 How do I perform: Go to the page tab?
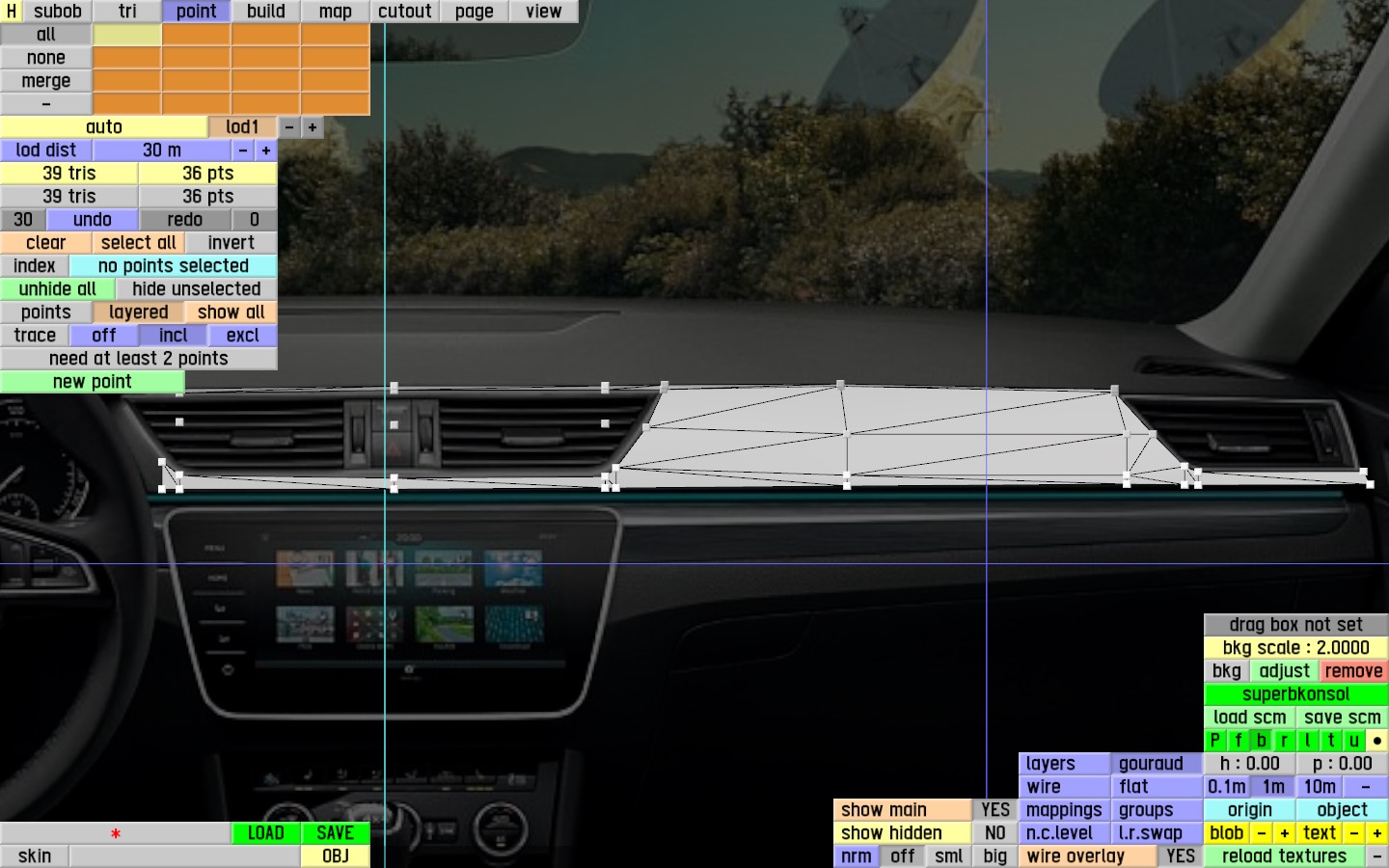click(x=475, y=12)
